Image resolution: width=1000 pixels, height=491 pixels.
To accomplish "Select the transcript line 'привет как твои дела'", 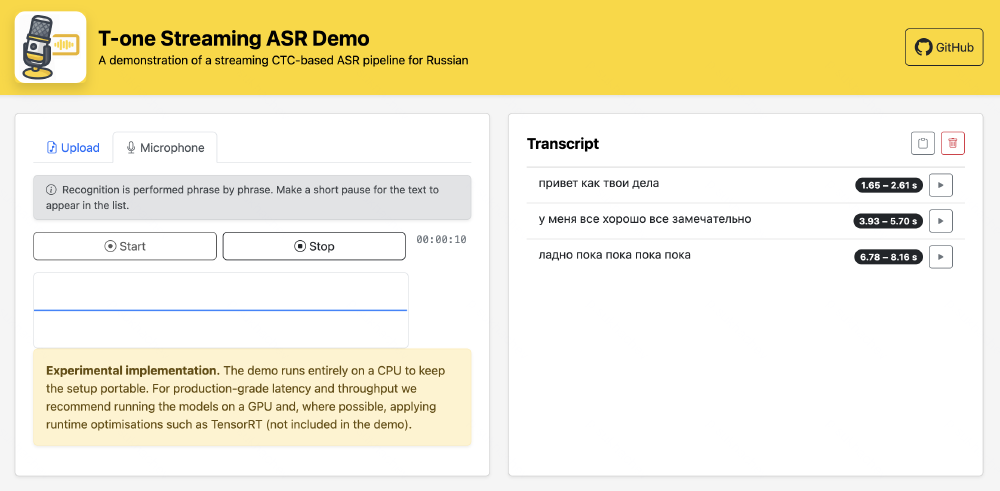I will coord(598,184).
